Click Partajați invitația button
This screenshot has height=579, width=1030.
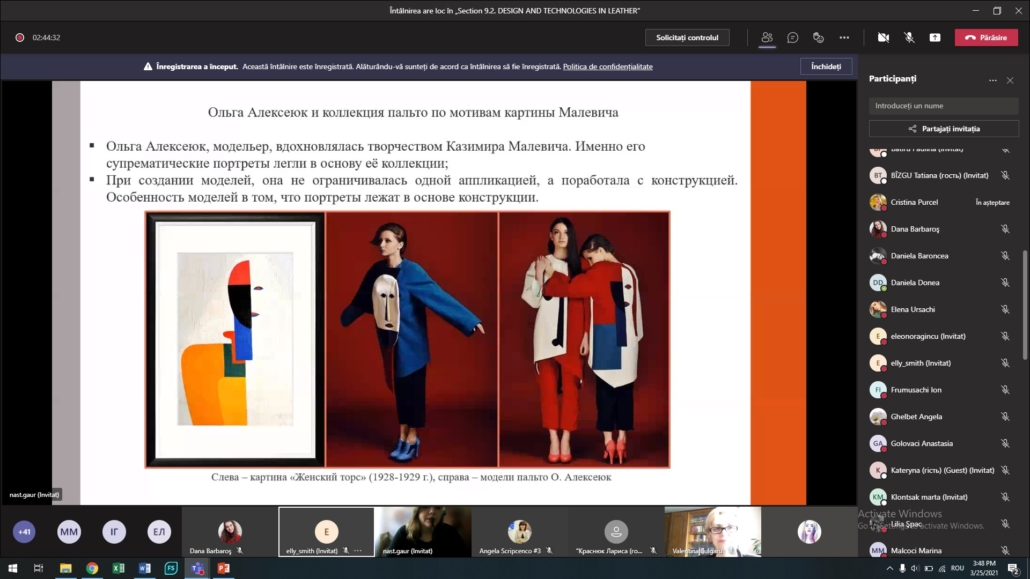point(943,129)
